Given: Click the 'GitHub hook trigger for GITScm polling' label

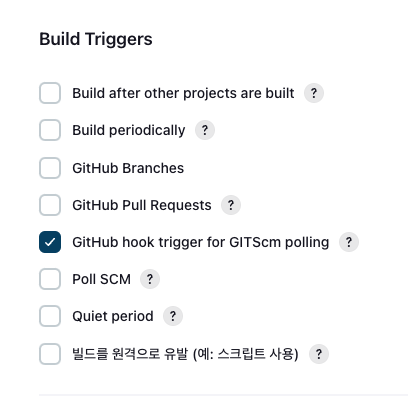Looking at the screenshot, I should tap(201, 242).
